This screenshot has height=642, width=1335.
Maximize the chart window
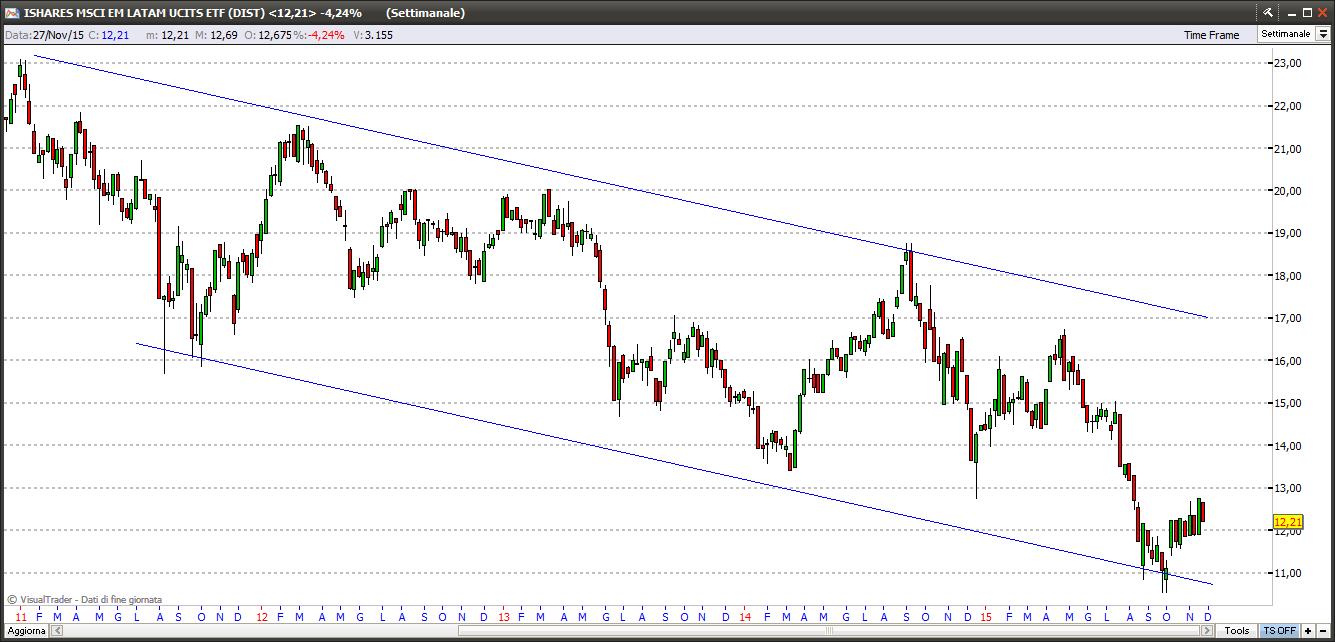coord(1306,12)
